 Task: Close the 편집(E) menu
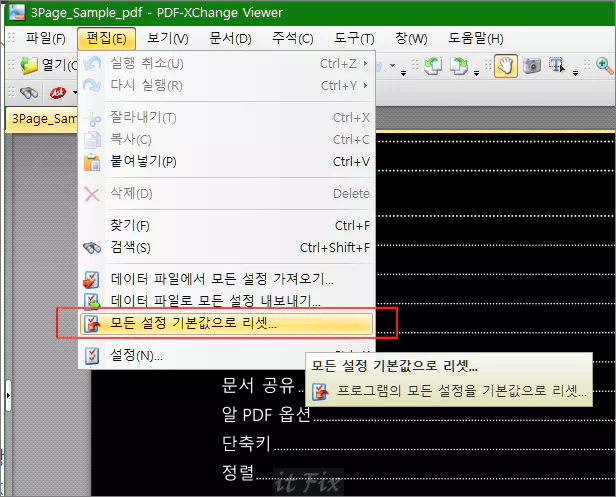106,39
